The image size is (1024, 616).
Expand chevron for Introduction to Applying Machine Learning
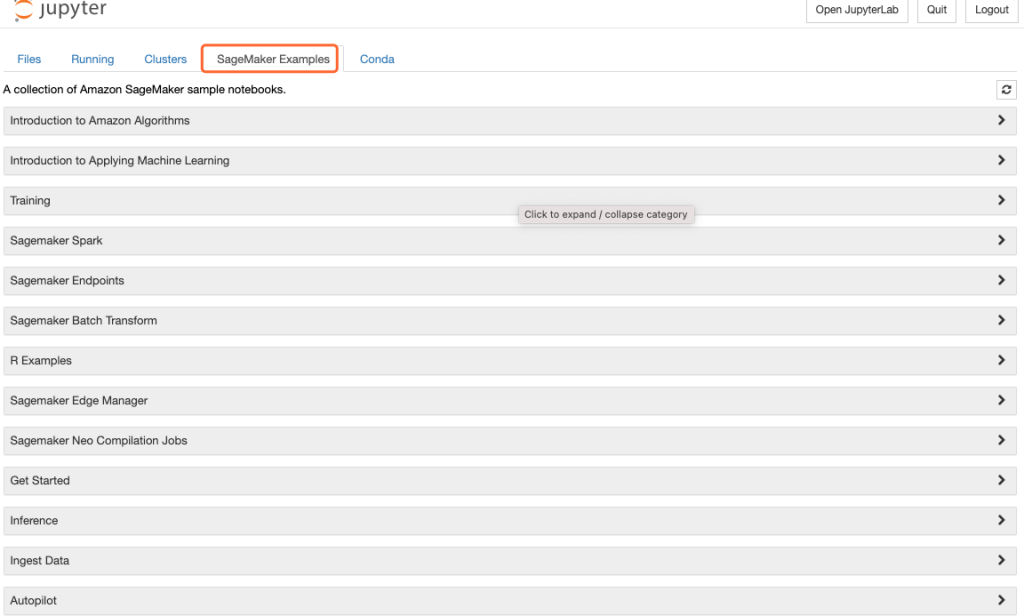[x=1001, y=160]
